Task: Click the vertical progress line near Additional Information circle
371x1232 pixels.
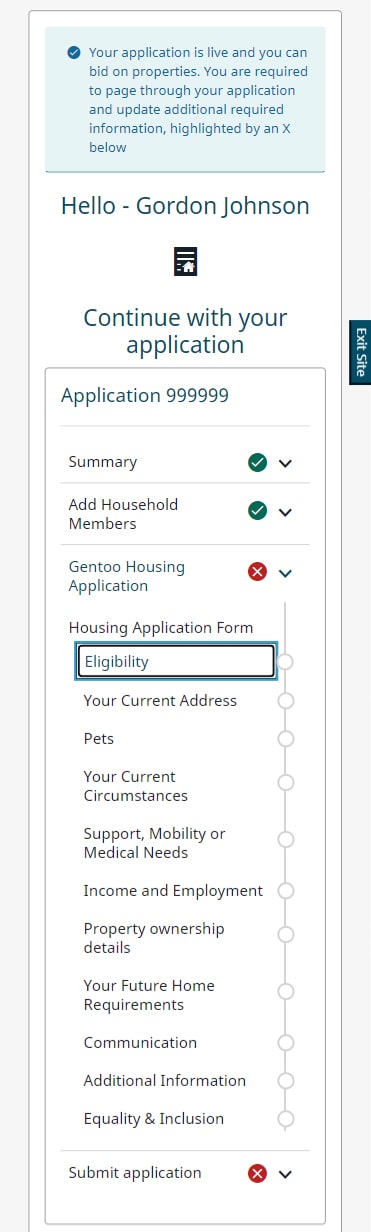Action: pyautogui.click(x=286, y=1100)
